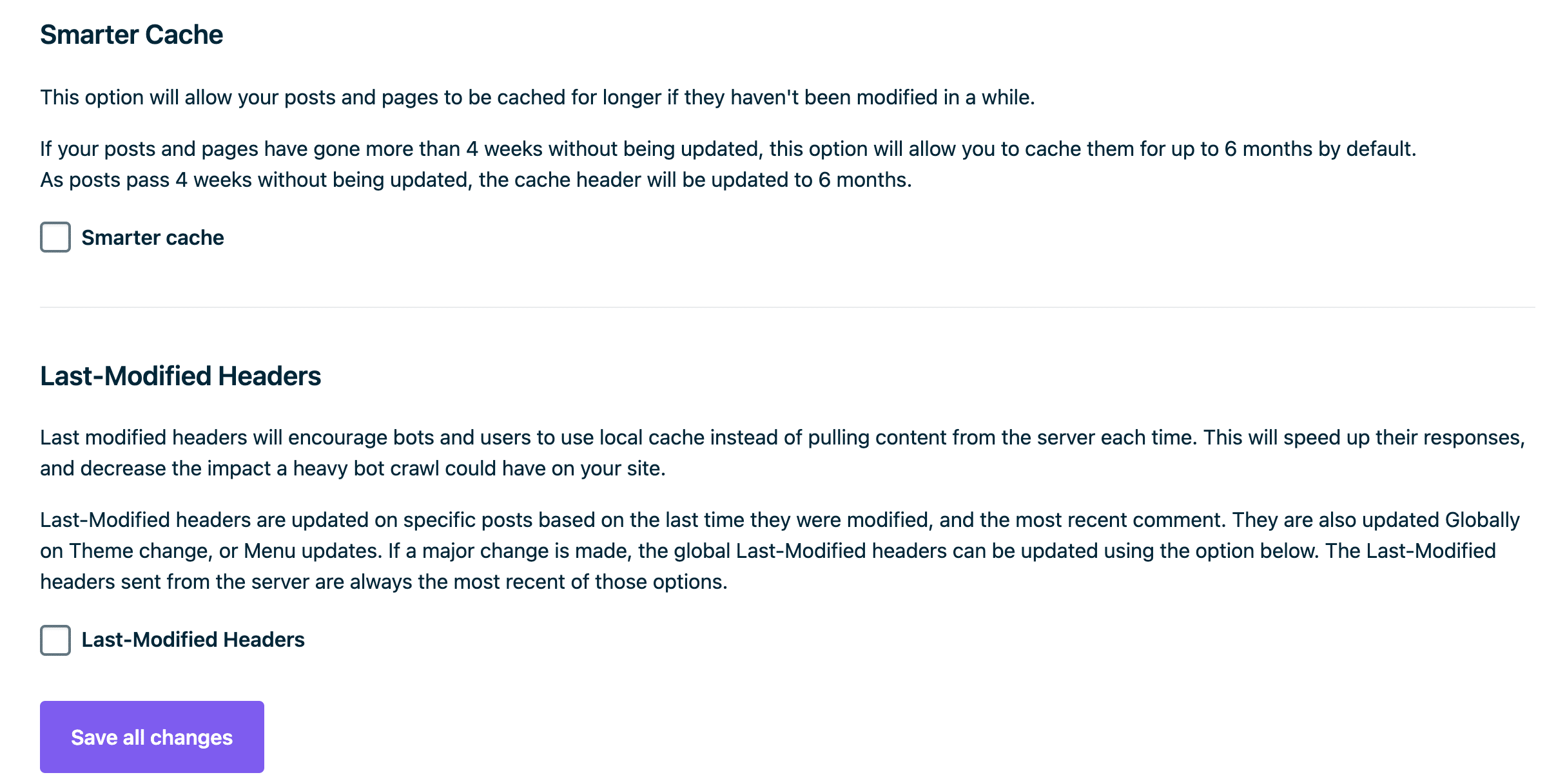
Task: Enable the Smarter cache checkbox
Action: pos(55,237)
